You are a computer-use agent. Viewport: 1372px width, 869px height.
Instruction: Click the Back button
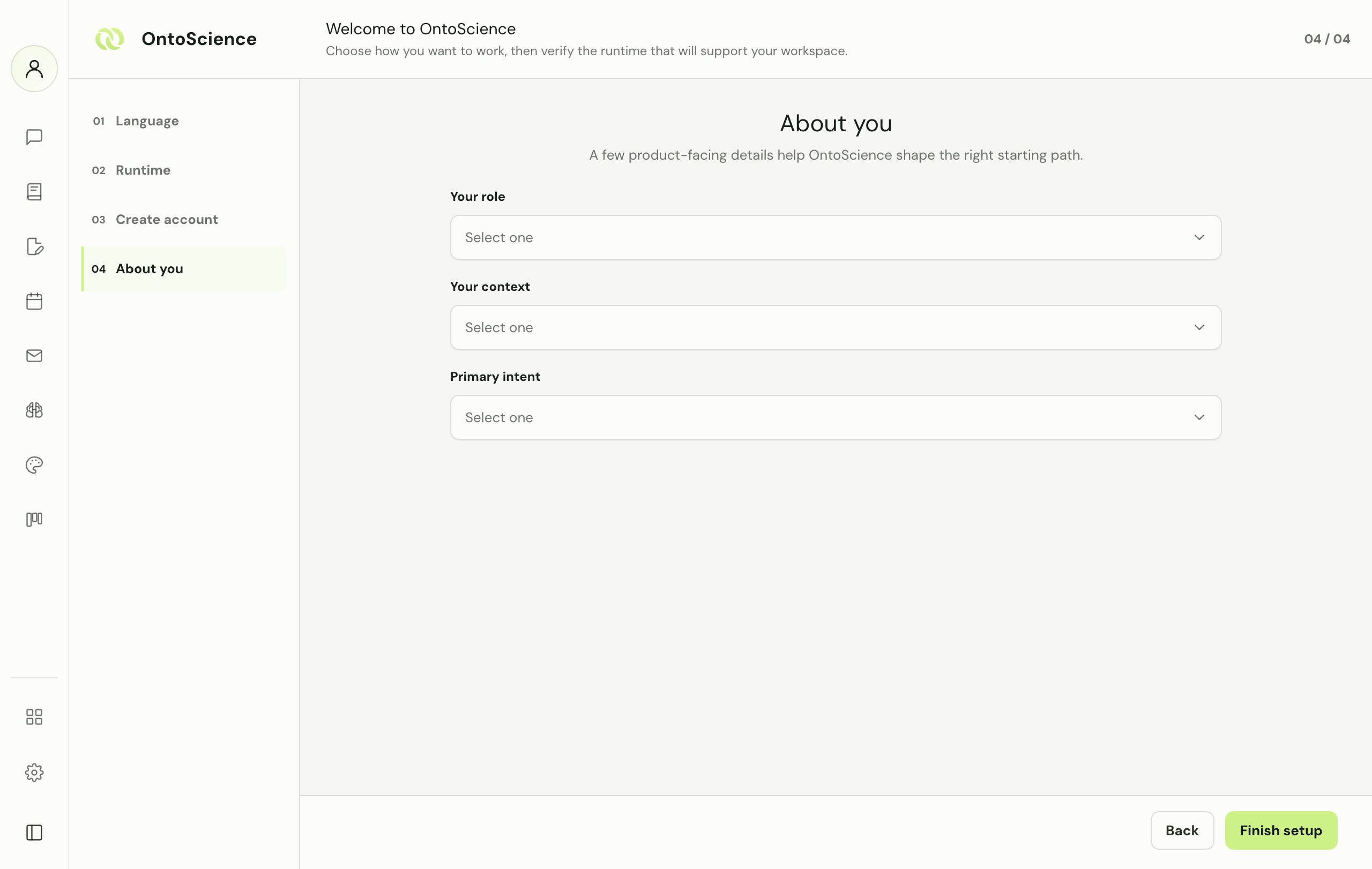(x=1182, y=830)
